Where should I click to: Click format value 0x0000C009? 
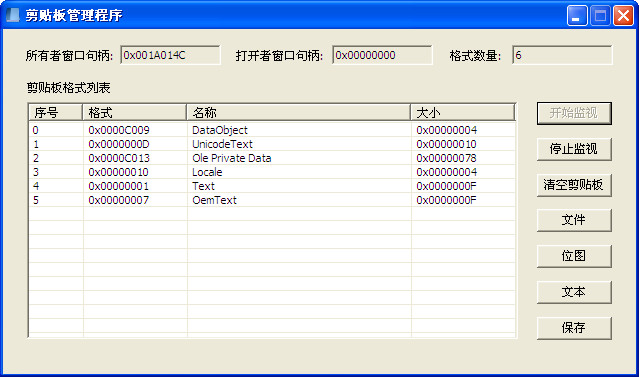coord(119,130)
